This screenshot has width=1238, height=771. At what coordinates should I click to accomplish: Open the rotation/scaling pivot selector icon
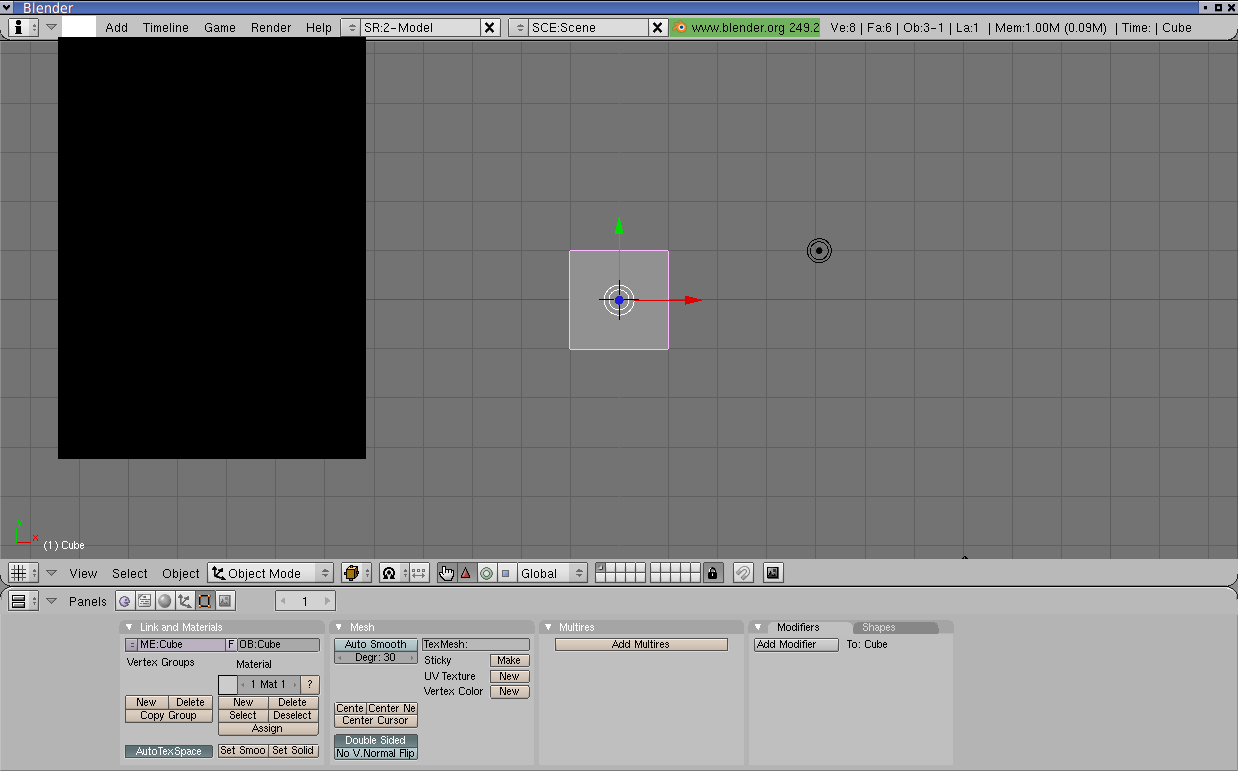393,573
